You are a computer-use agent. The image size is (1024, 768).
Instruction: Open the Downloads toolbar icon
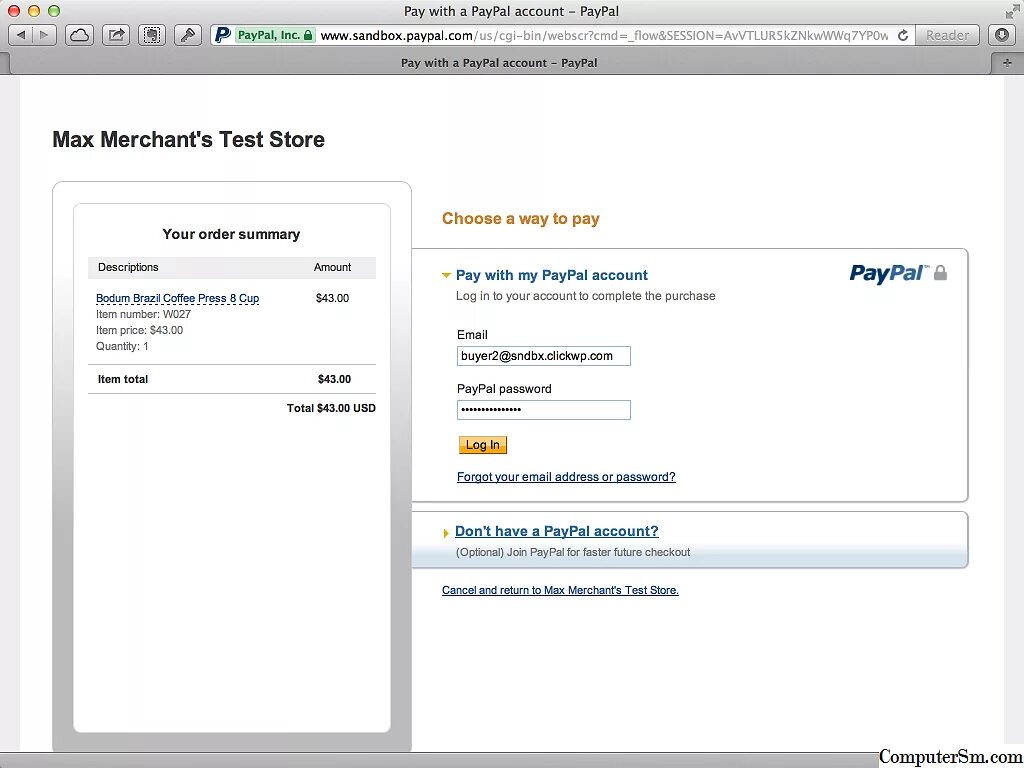coord(1002,35)
